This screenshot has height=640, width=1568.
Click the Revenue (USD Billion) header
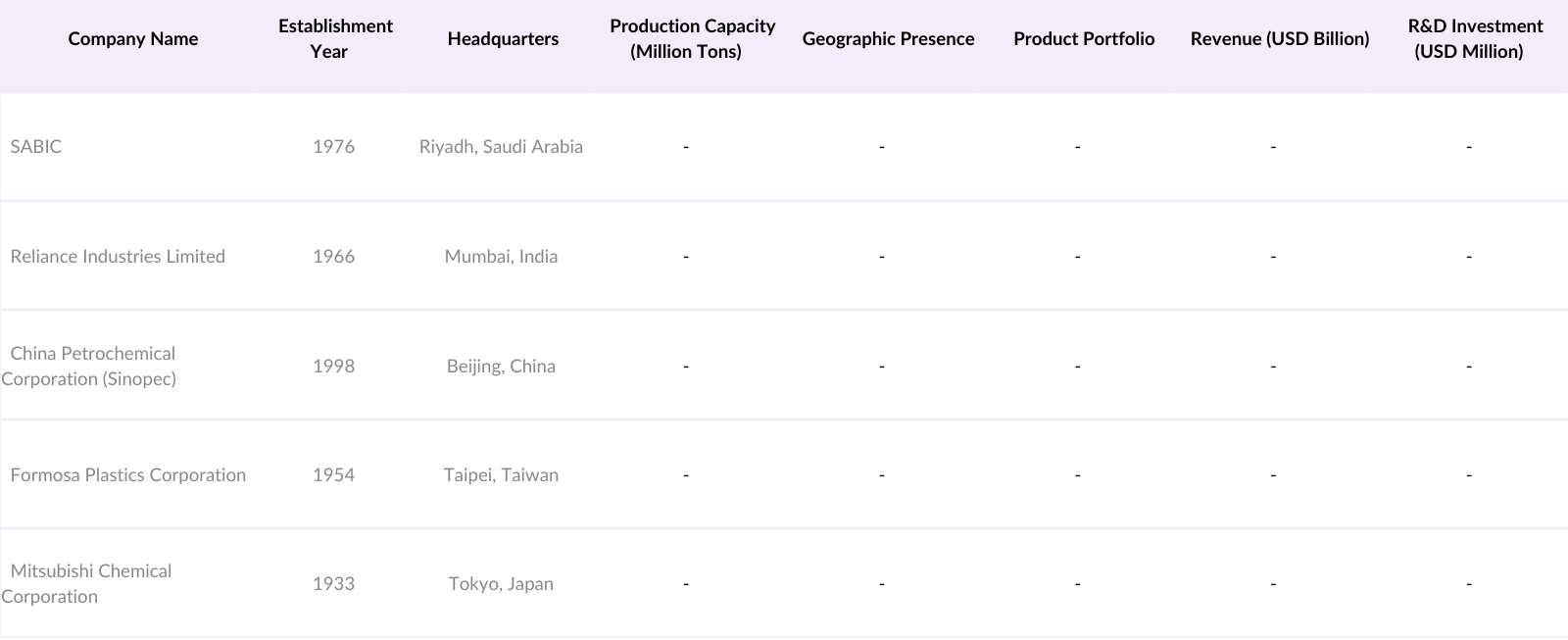(1280, 39)
